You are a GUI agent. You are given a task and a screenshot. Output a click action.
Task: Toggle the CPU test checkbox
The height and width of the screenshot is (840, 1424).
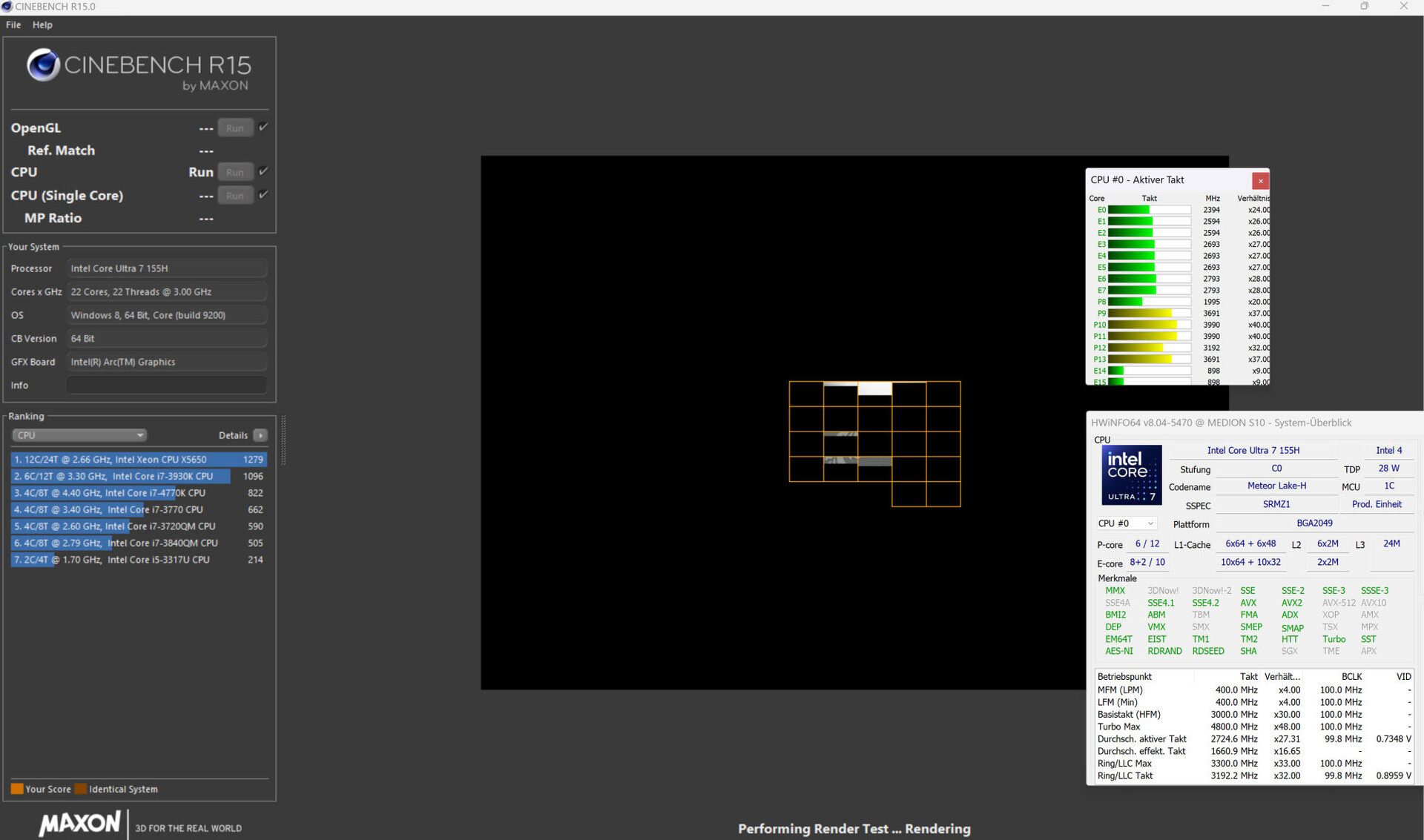click(x=263, y=171)
